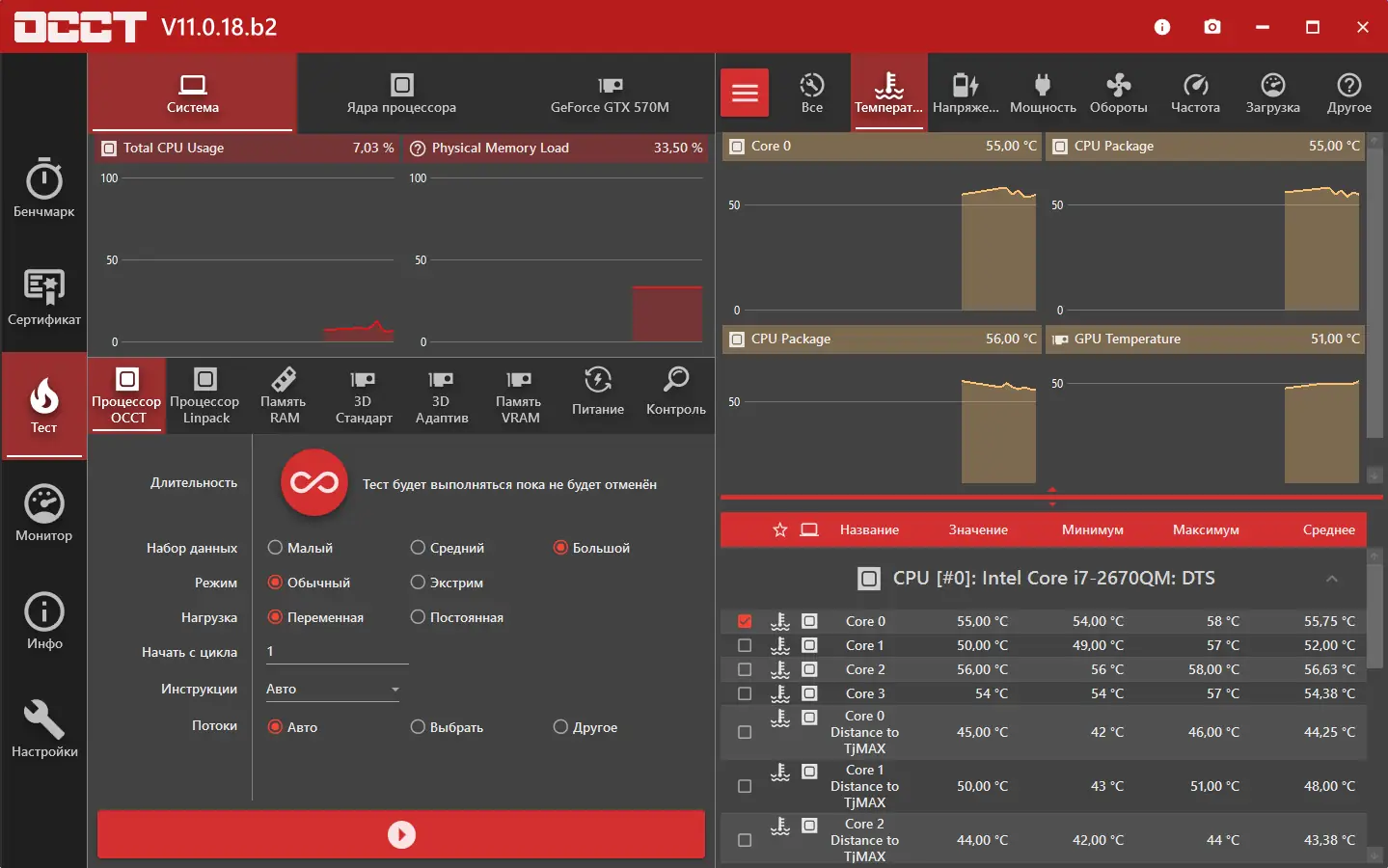The width and height of the screenshot is (1388, 868).
Task: Sort by Максимум column
Action: (x=1206, y=529)
